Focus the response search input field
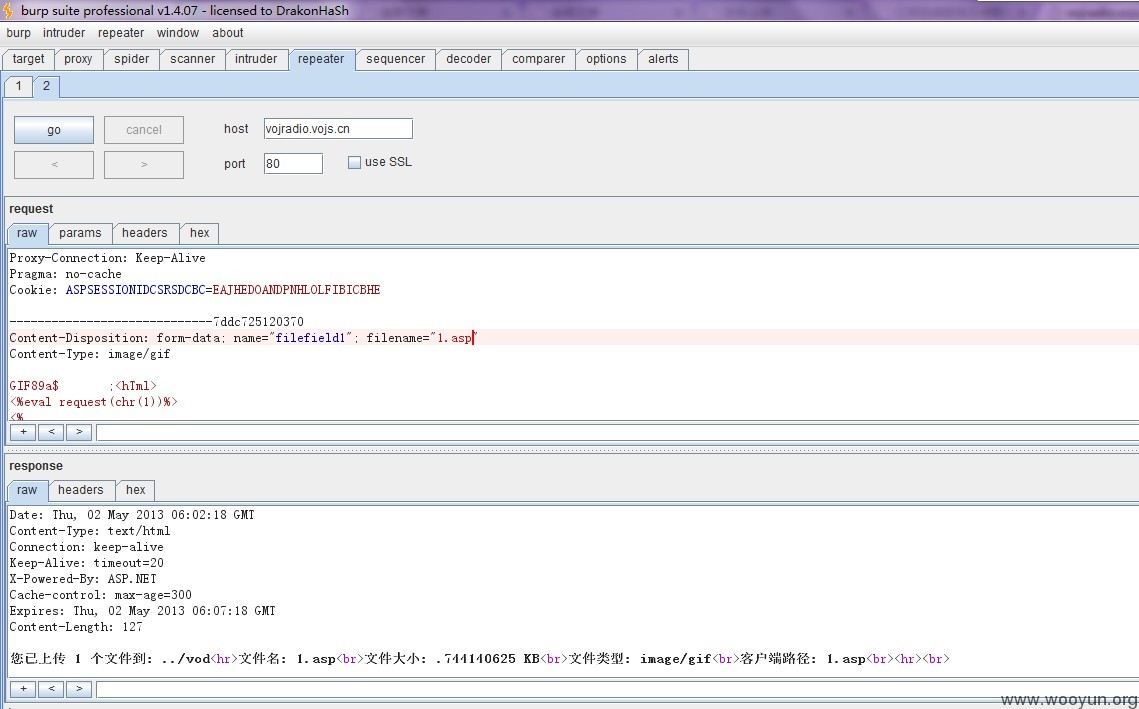1139x709 pixels. 617,689
